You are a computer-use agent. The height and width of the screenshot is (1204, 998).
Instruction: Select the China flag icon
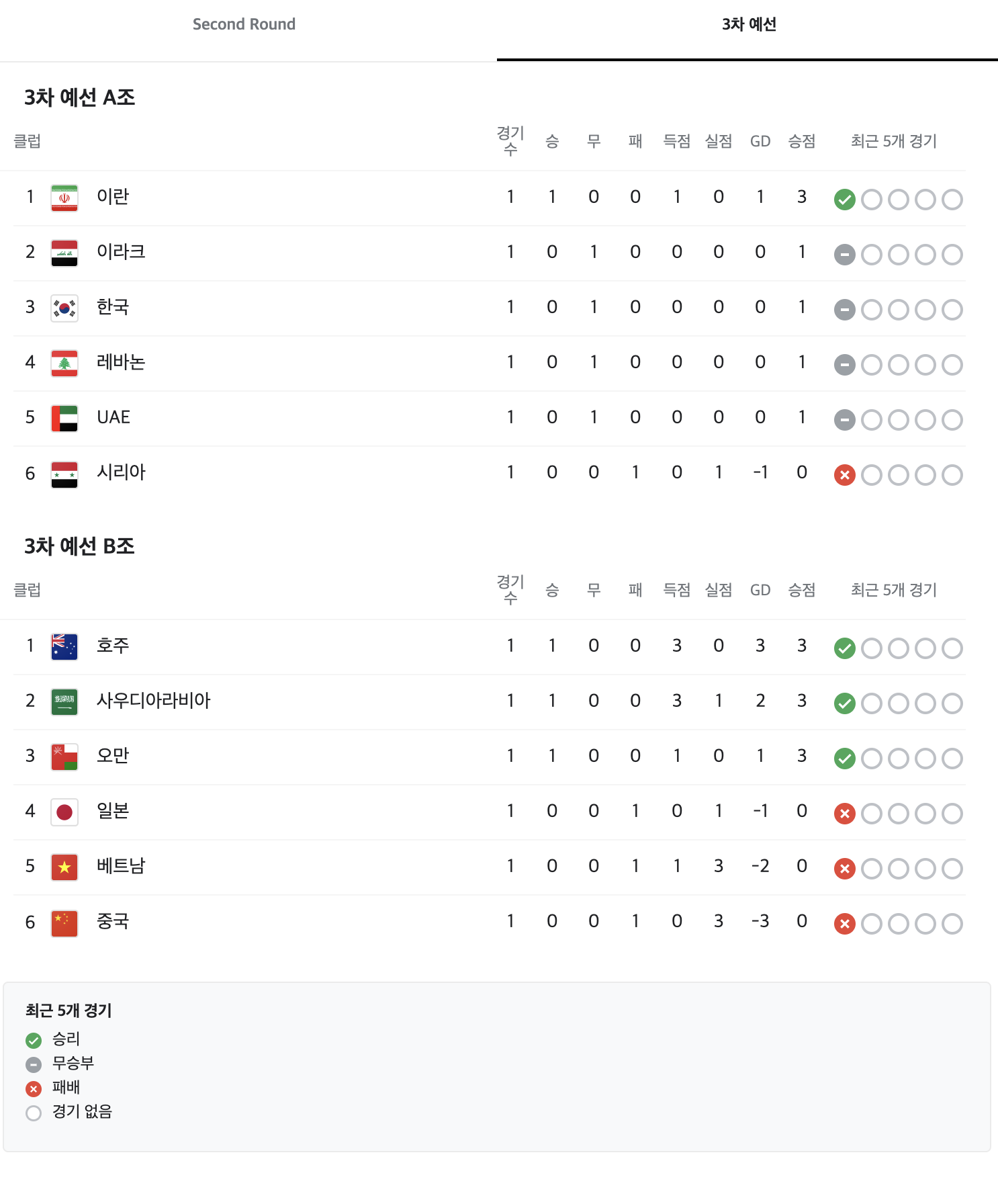point(64,922)
